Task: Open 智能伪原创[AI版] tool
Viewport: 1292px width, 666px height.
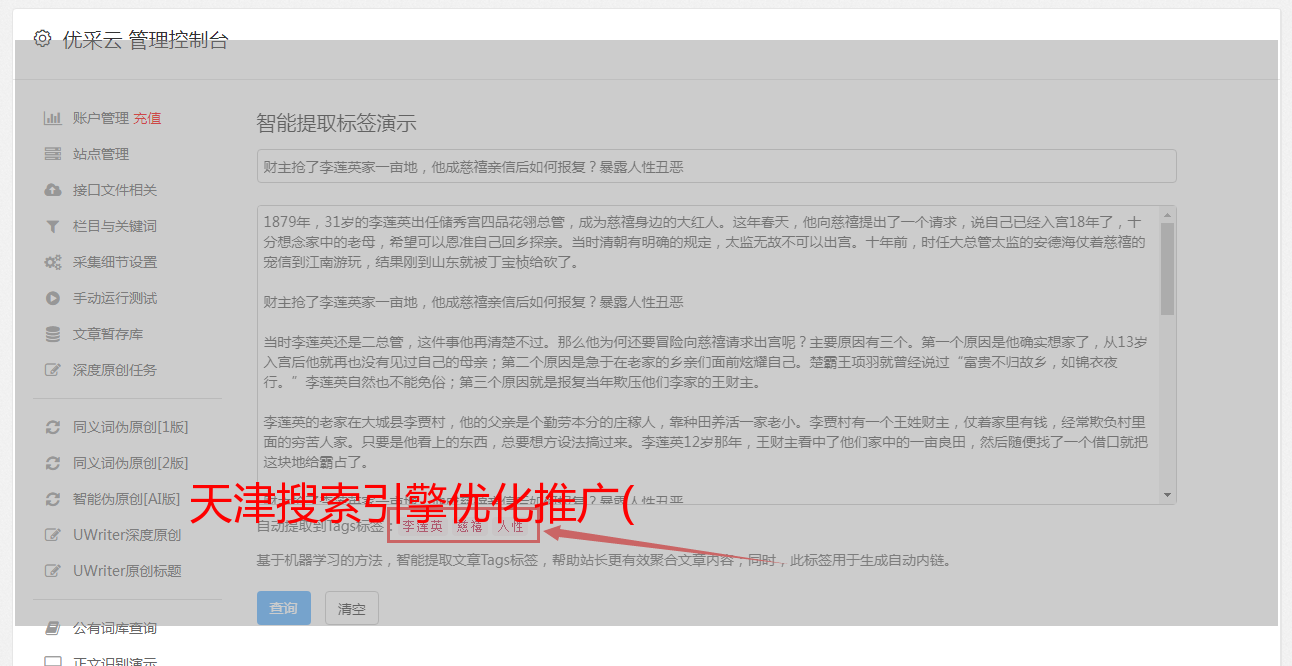Action: 127,499
